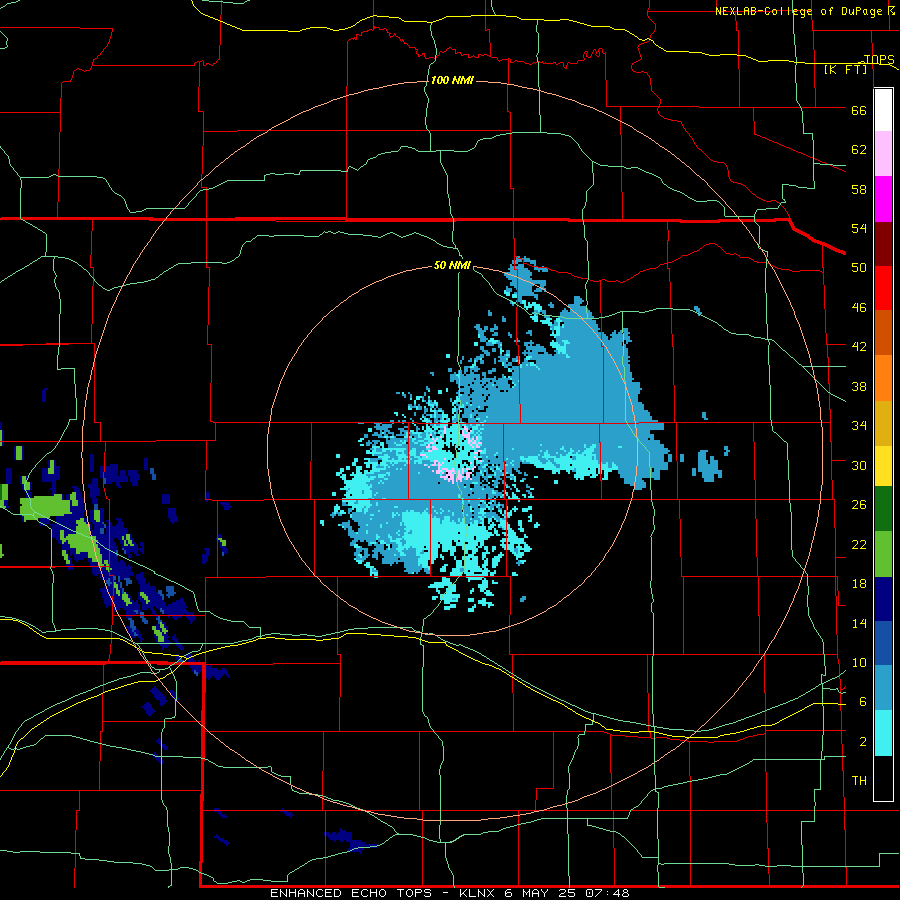Click the TOPS legend title
This screenshot has height=900, width=900.
879,59
